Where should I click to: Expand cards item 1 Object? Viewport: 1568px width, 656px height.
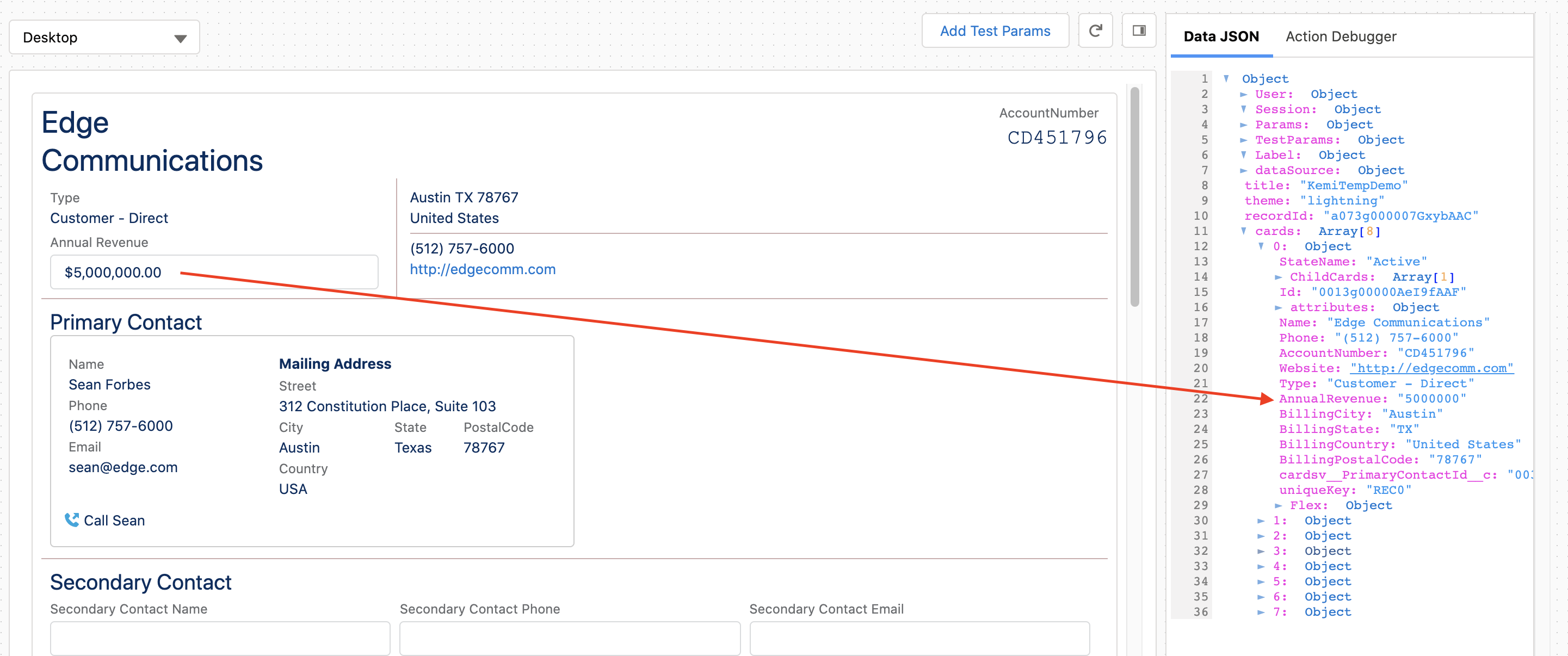coord(1261,521)
